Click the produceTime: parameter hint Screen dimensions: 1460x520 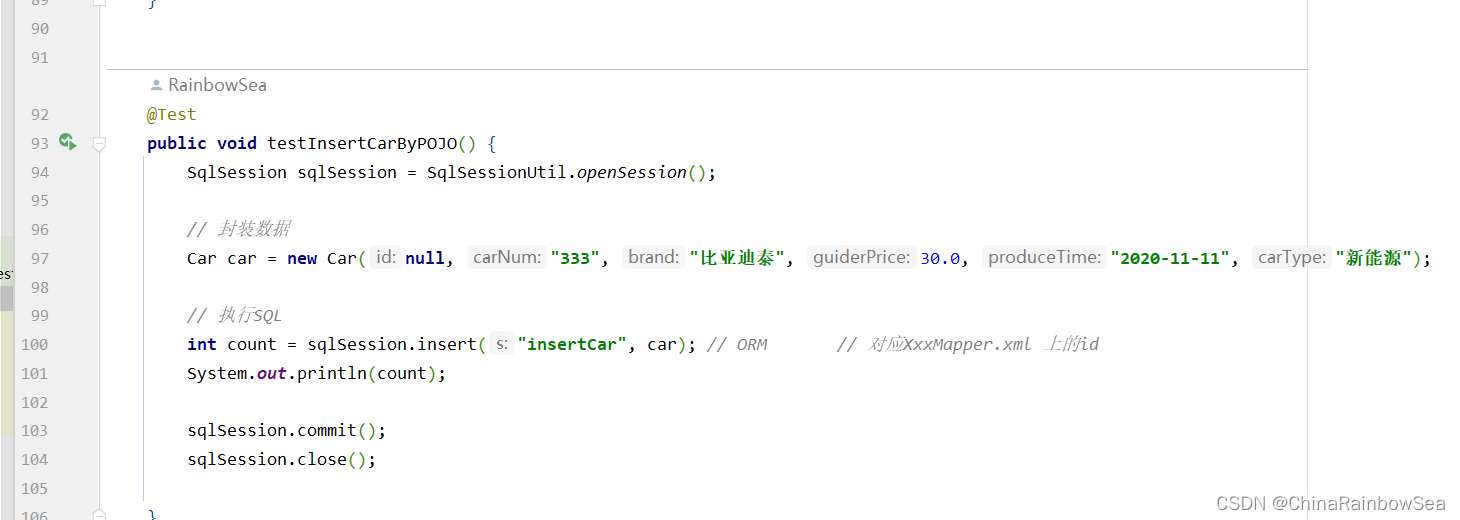(1045, 258)
